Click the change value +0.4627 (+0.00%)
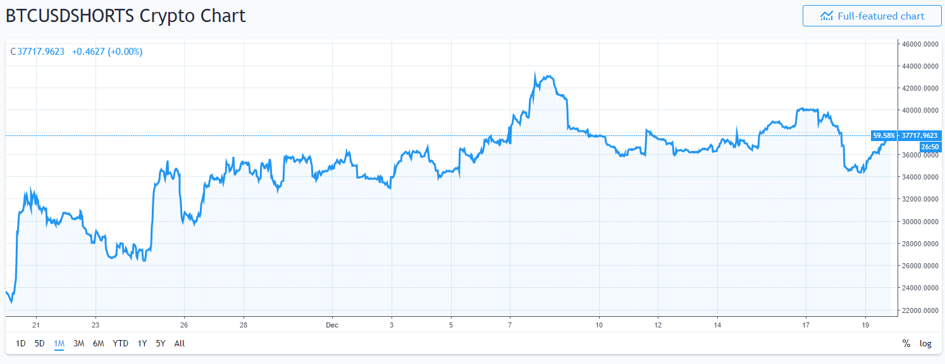This screenshot has height=364, width=945. (x=107, y=52)
